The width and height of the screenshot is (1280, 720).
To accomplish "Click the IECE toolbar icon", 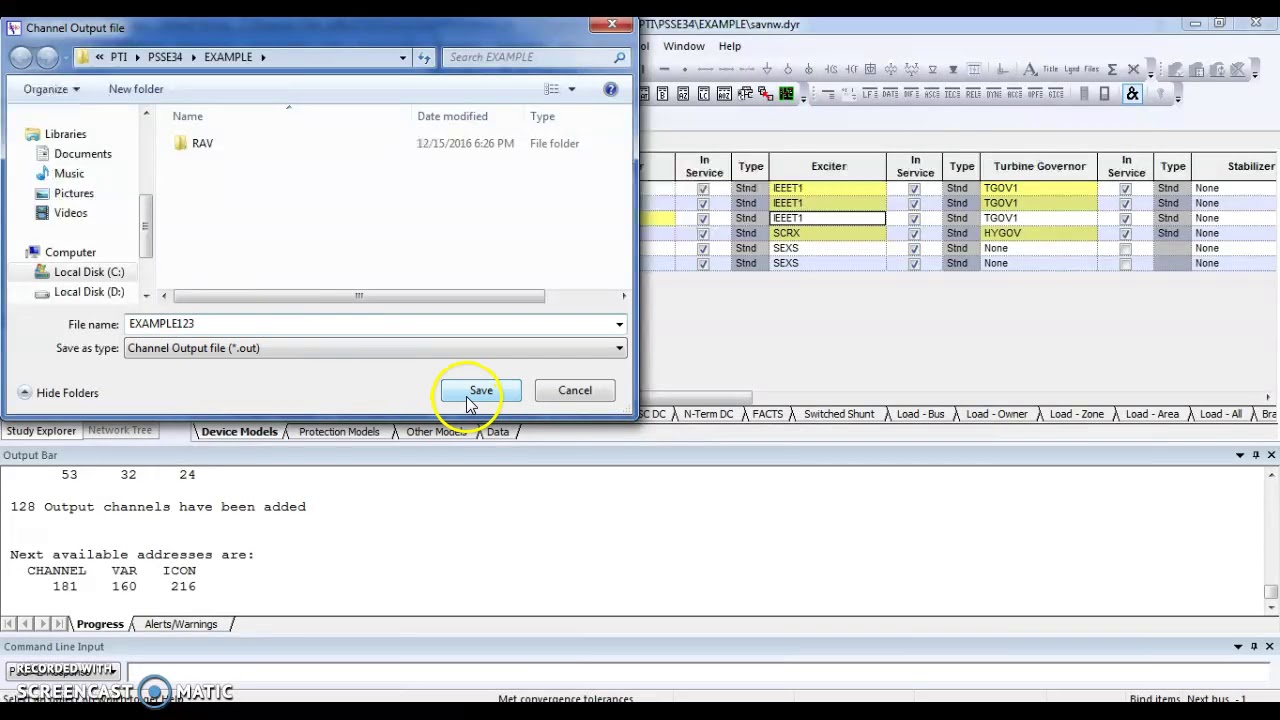I will (x=953, y=93).
